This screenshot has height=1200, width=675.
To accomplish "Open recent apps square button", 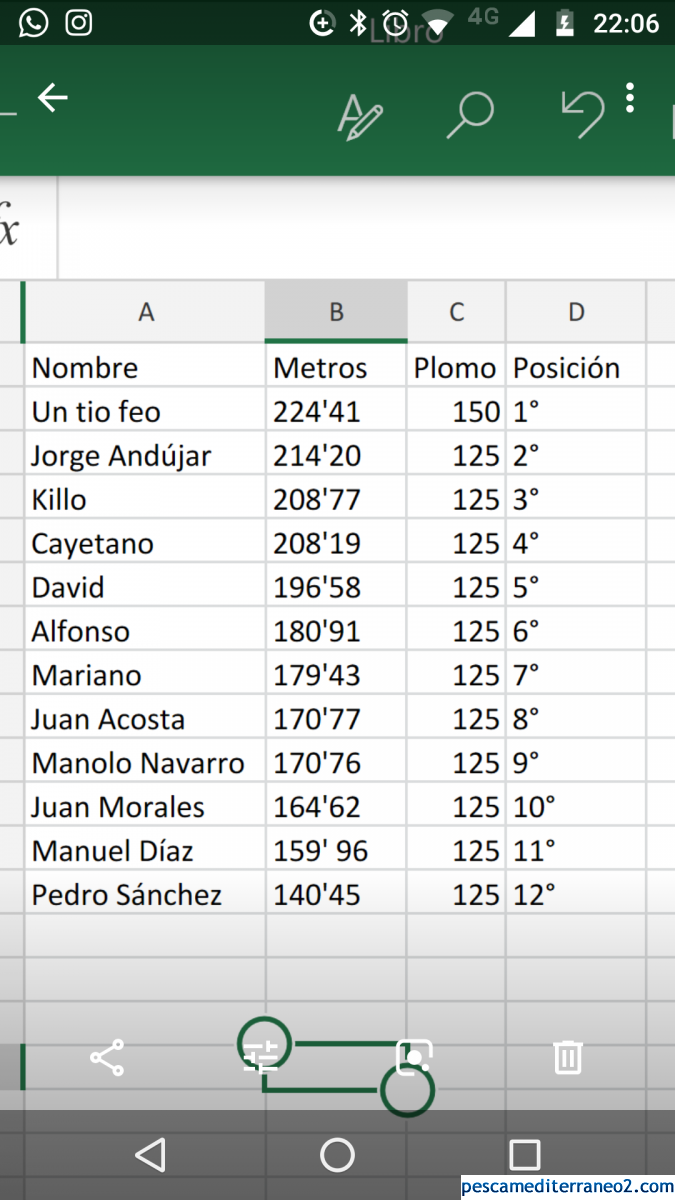I will tap(524, 1155).
